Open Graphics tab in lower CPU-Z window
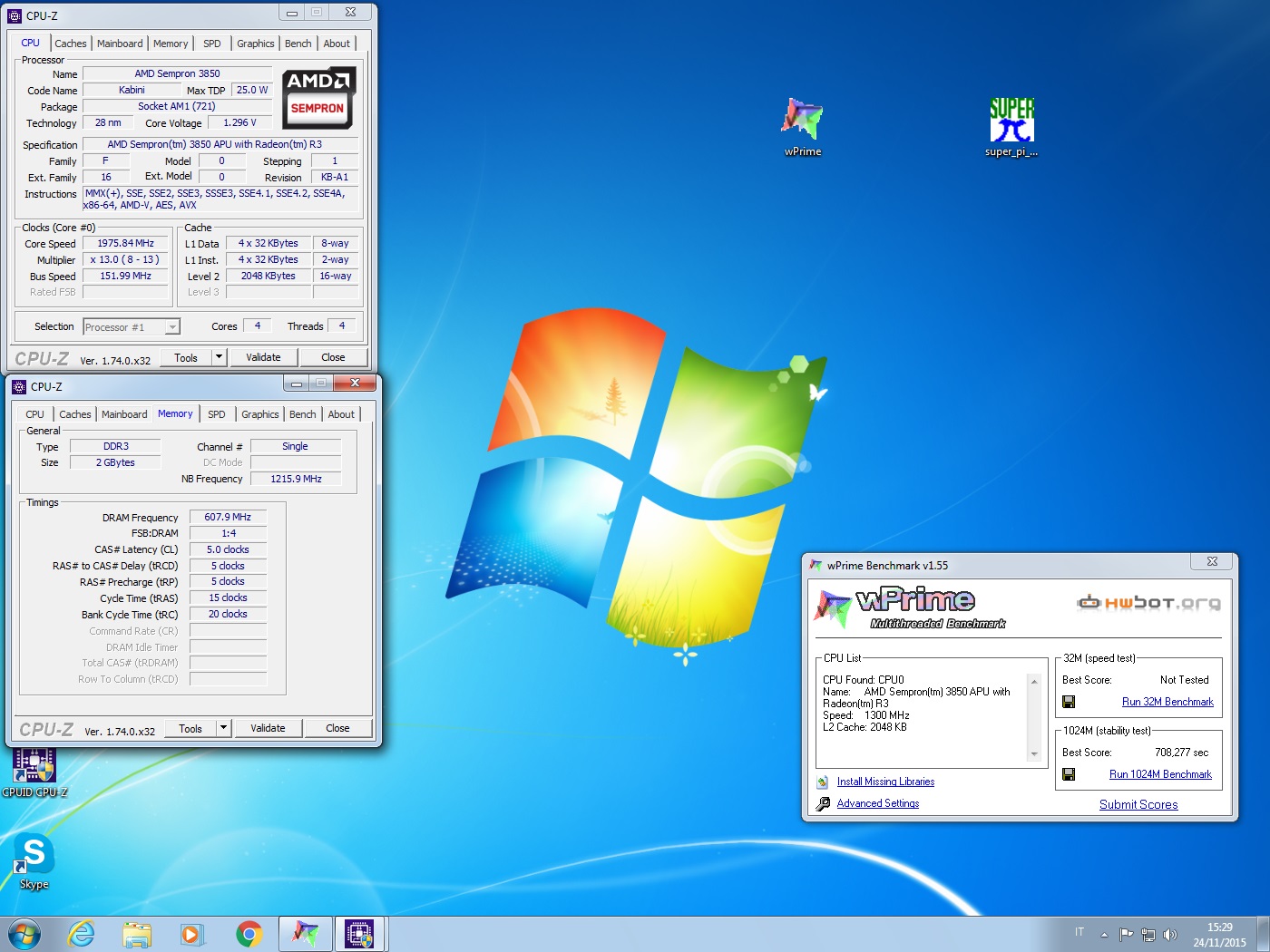This screenshot has height=952, width=1270. click(x=260, y=414)
